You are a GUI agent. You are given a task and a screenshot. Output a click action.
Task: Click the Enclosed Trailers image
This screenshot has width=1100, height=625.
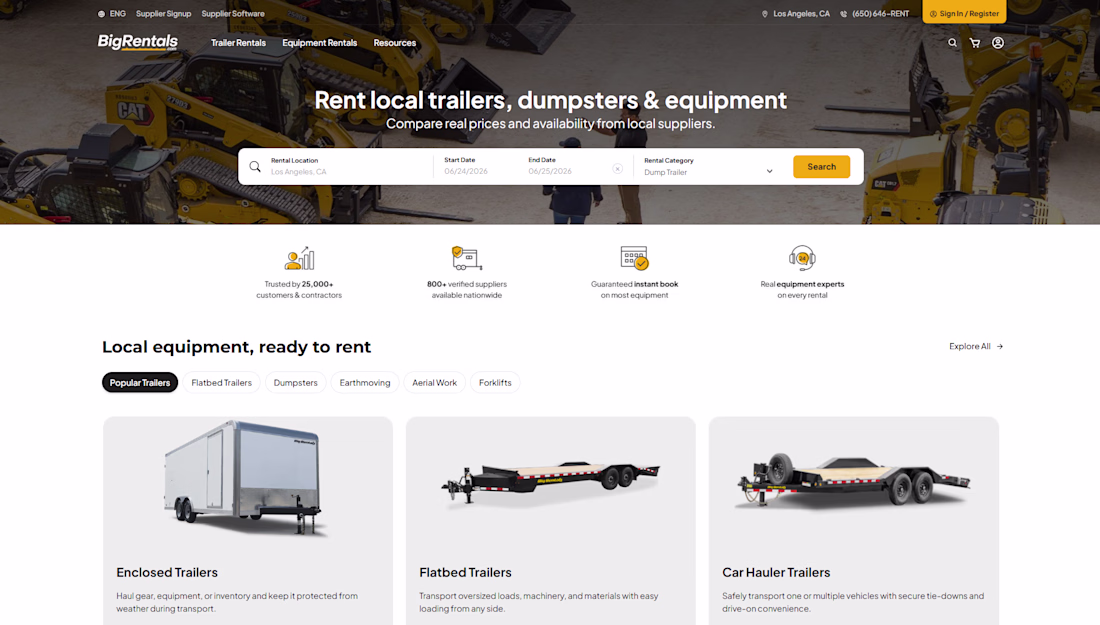pyautogui.click(x=247, y=478)
